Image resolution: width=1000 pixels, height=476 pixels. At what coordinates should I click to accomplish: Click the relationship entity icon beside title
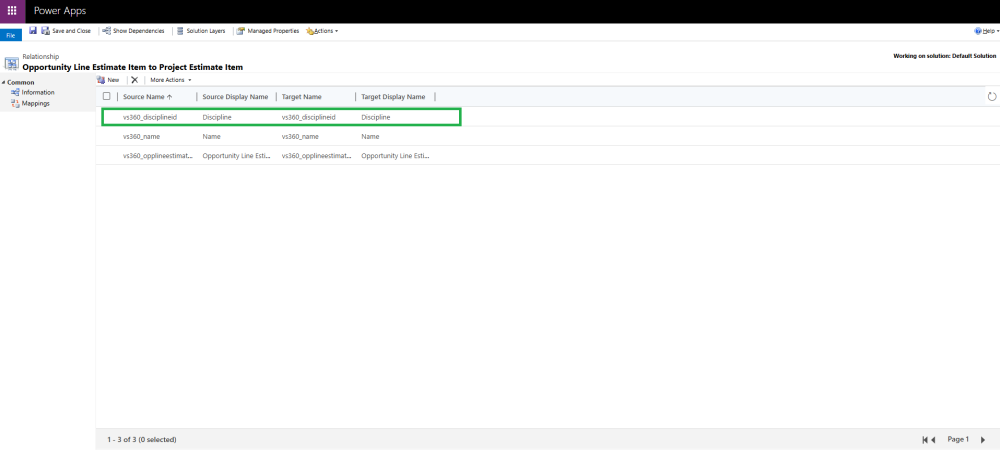(x=11, y=63)
